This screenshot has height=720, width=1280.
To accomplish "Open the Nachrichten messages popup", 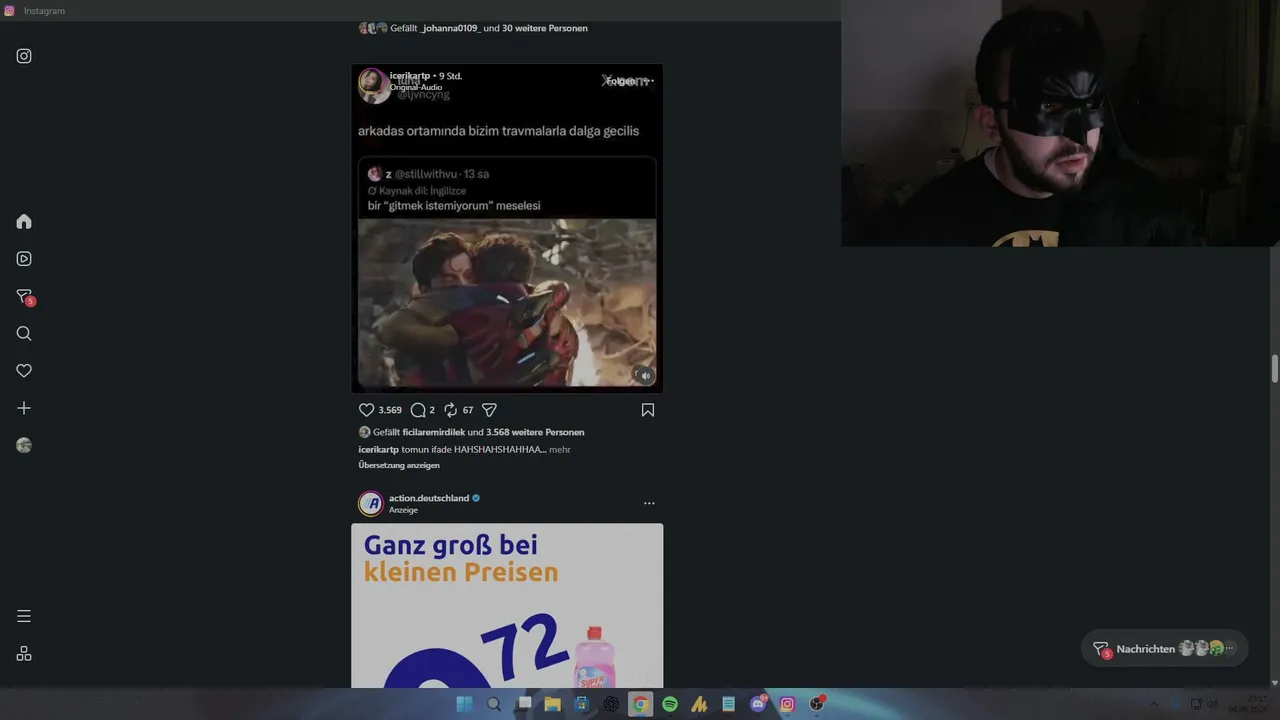I will [1165, 649].
